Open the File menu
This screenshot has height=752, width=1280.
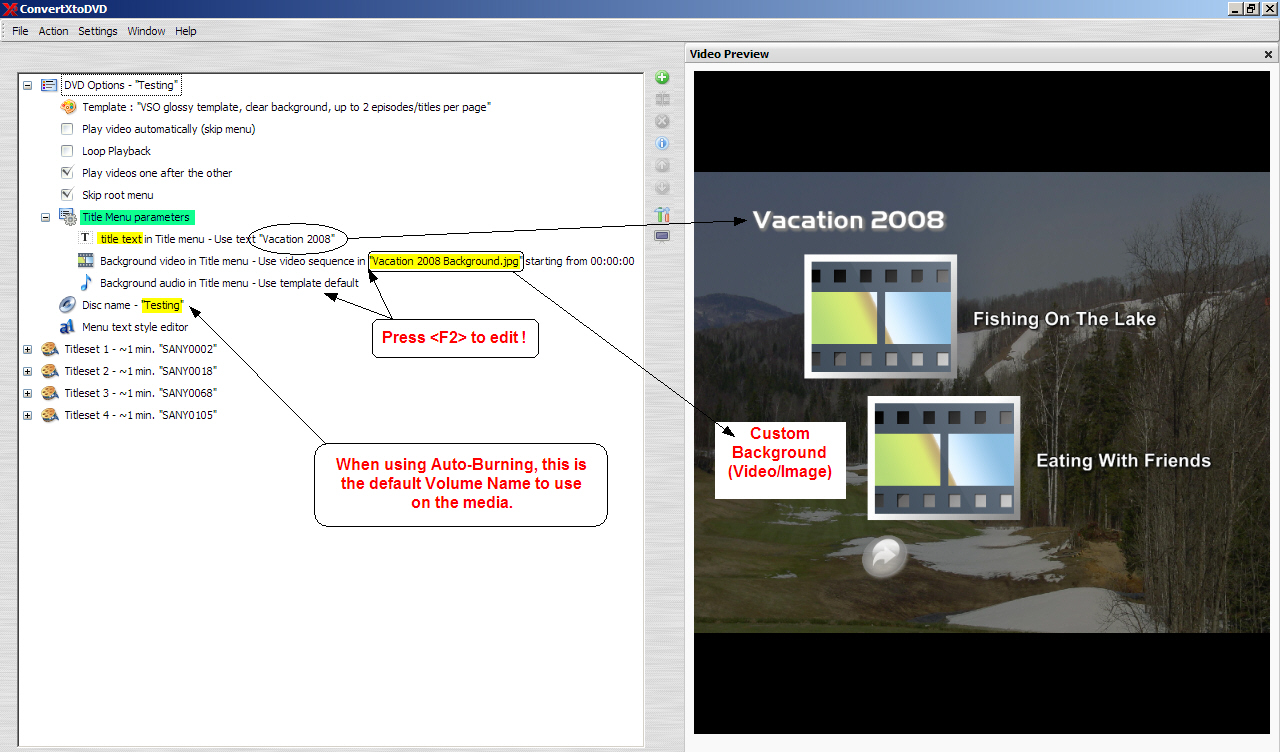tap(20, 31)
